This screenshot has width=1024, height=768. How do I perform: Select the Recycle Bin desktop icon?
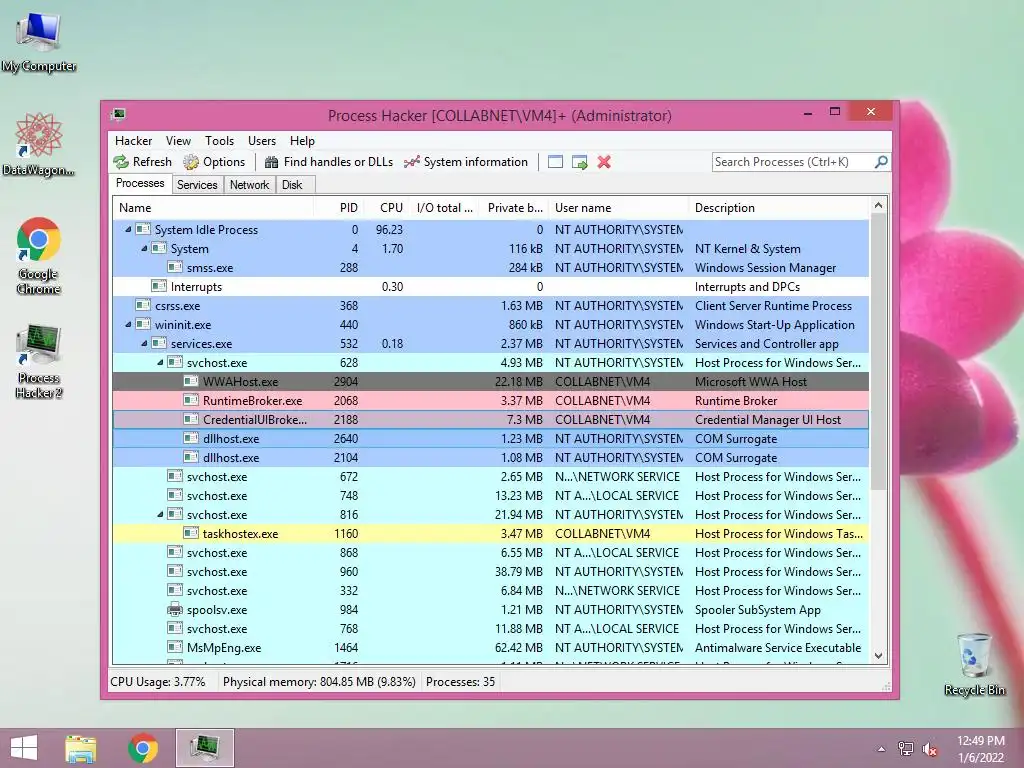tap(974, 664)
